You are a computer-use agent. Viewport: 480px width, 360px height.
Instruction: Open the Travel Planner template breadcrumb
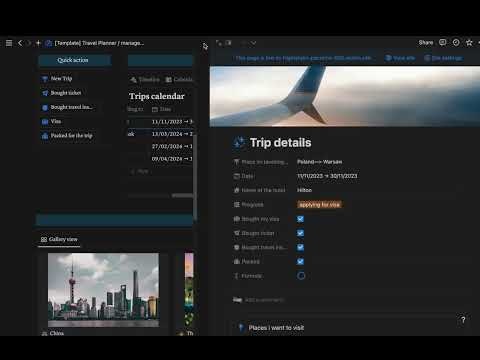coord(95,43)
